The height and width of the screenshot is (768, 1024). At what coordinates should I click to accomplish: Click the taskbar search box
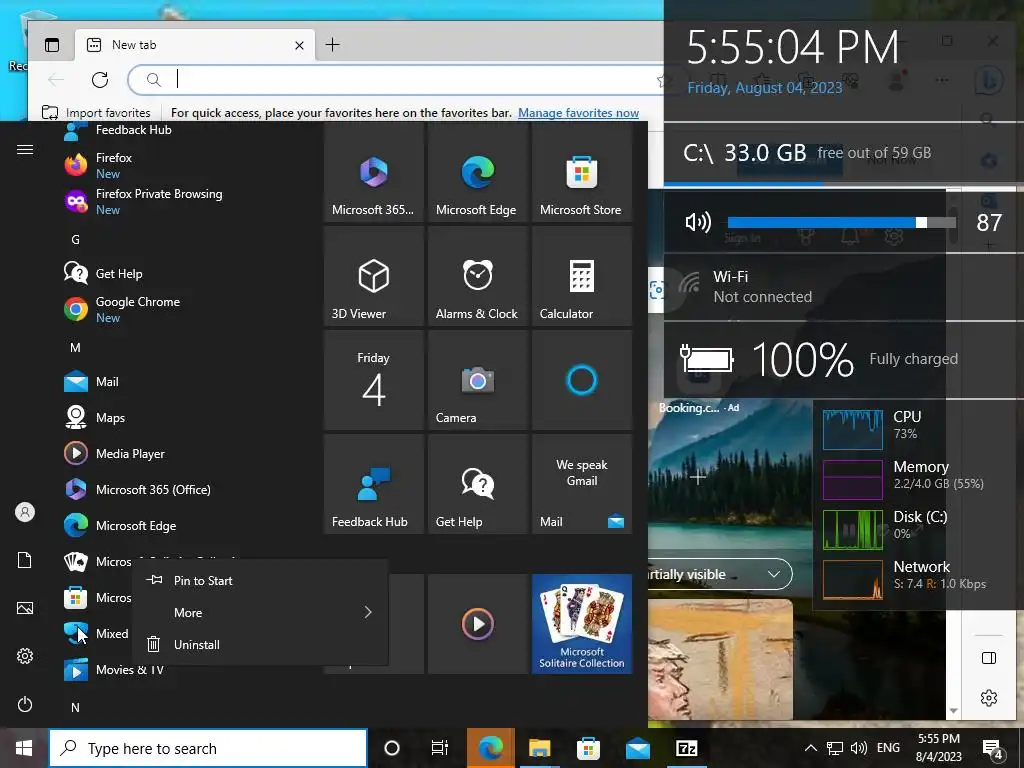[x=208, y=748]
